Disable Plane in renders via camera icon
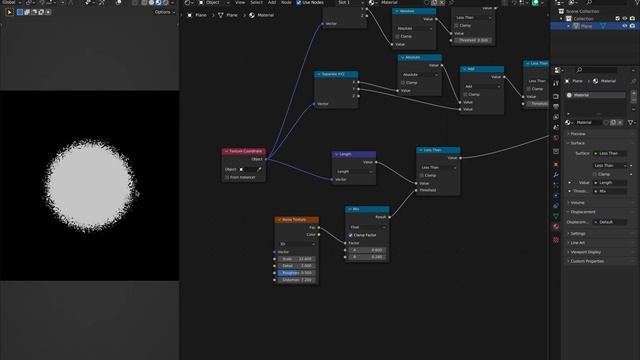640x360 pixels. pos(632,26)
